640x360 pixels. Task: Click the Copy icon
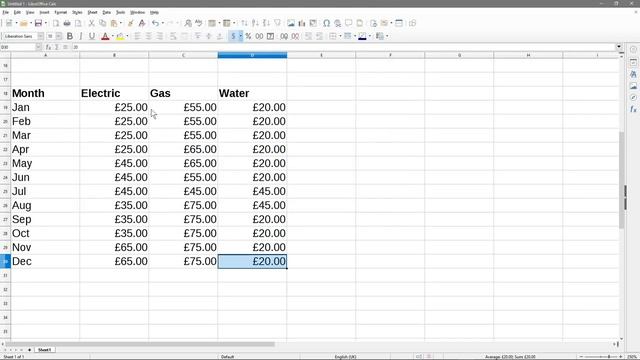point(102,23)
